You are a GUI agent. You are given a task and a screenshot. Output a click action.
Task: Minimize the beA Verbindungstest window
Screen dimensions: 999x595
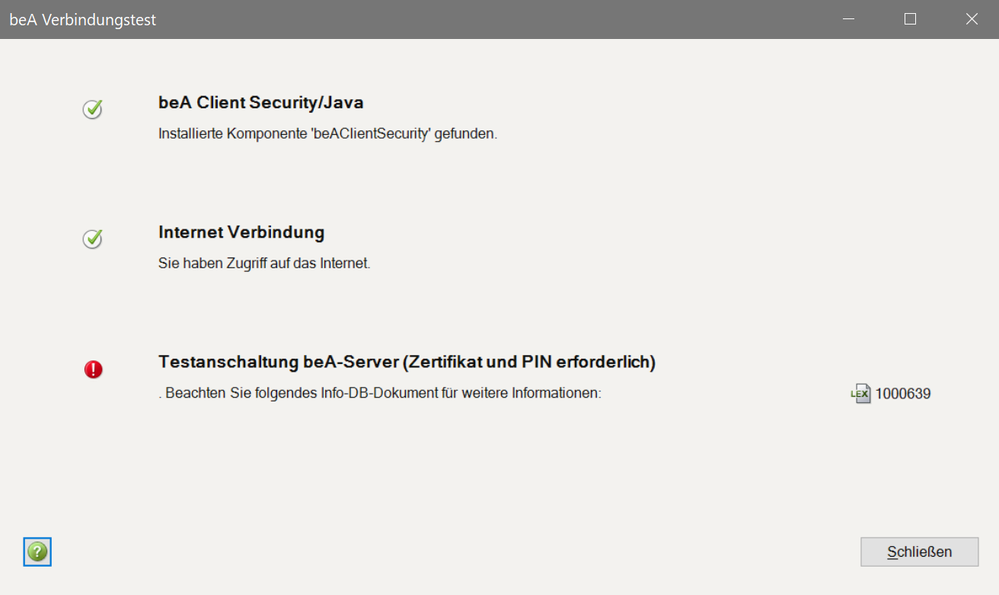pos(849,19)
